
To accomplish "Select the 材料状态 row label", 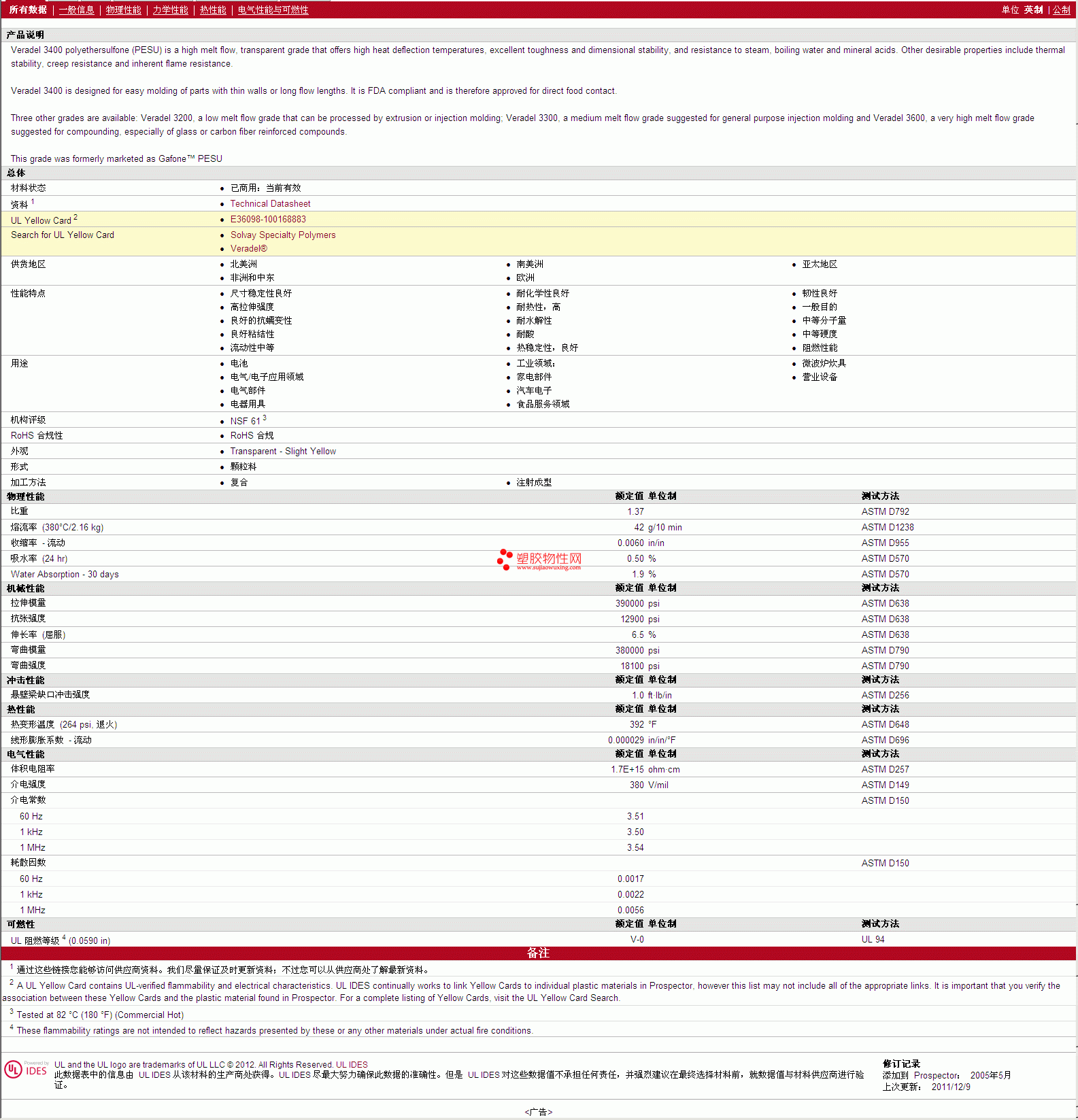I will [29, 188].
